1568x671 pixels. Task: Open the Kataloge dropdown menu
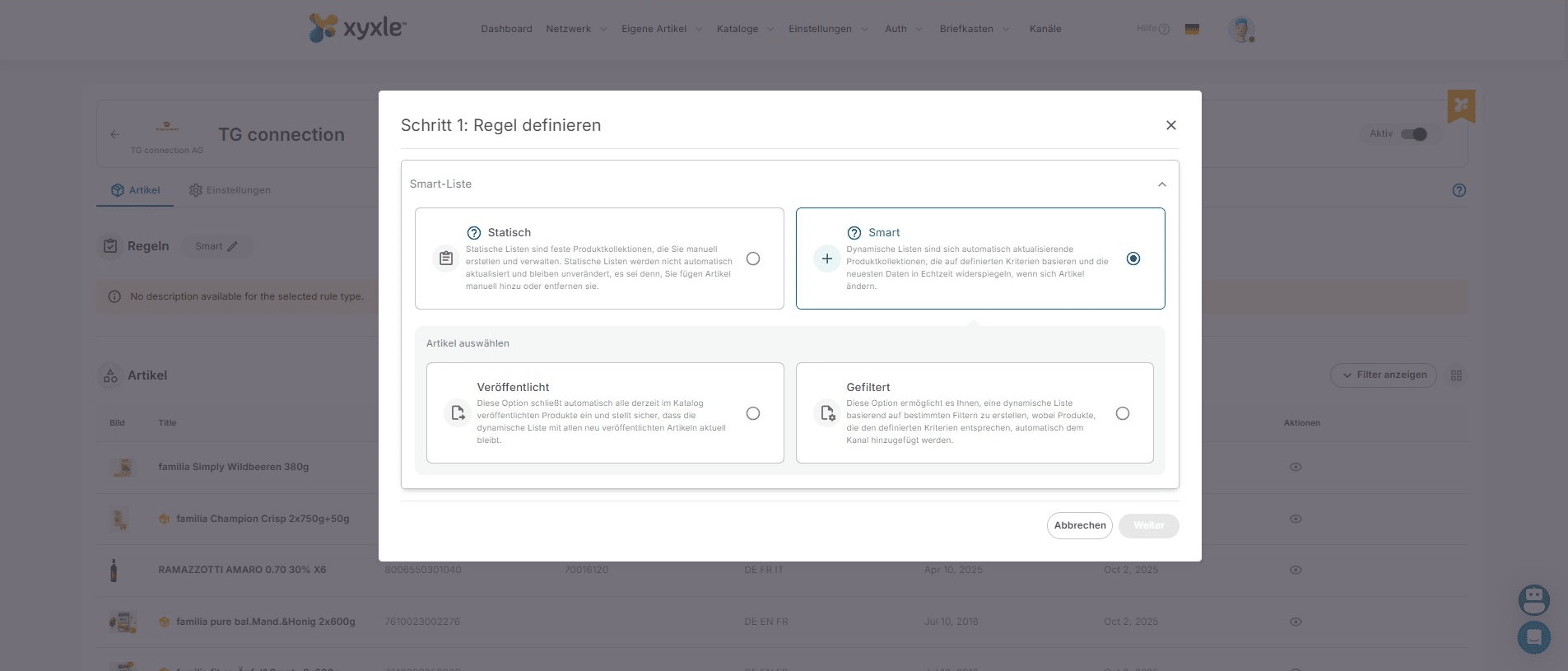coord(745,29)
